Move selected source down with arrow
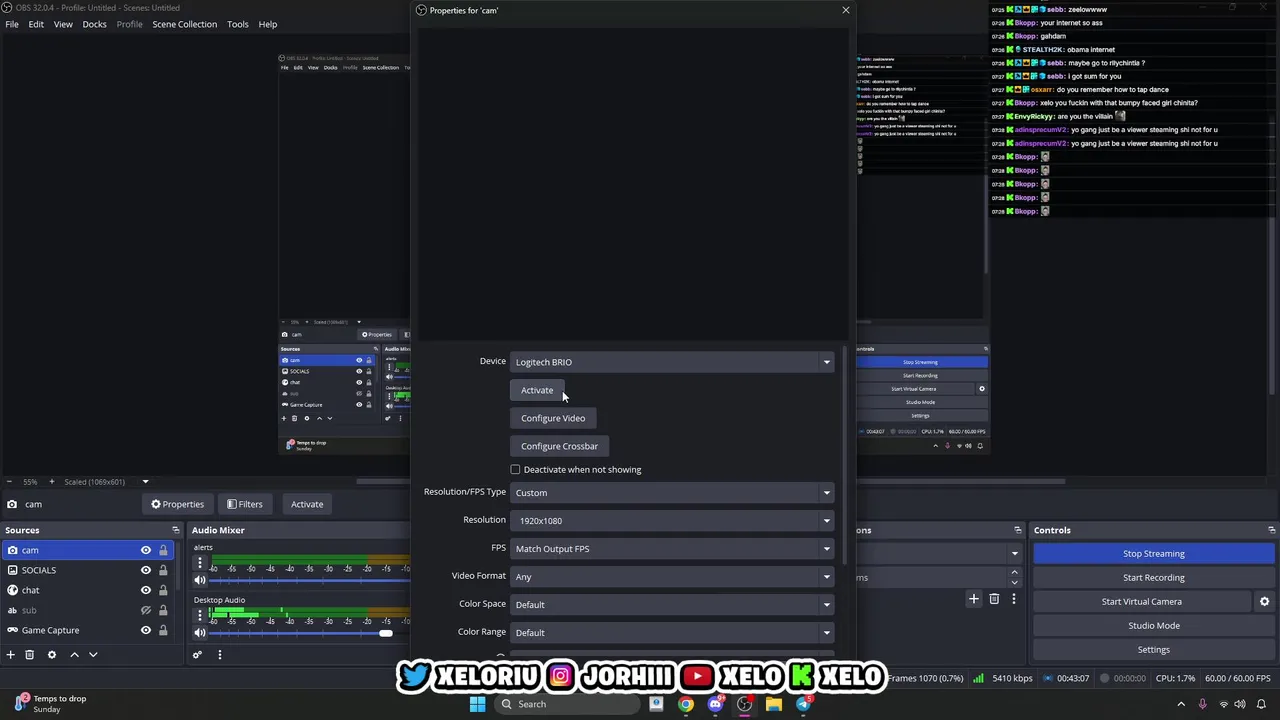 (93, 654)
